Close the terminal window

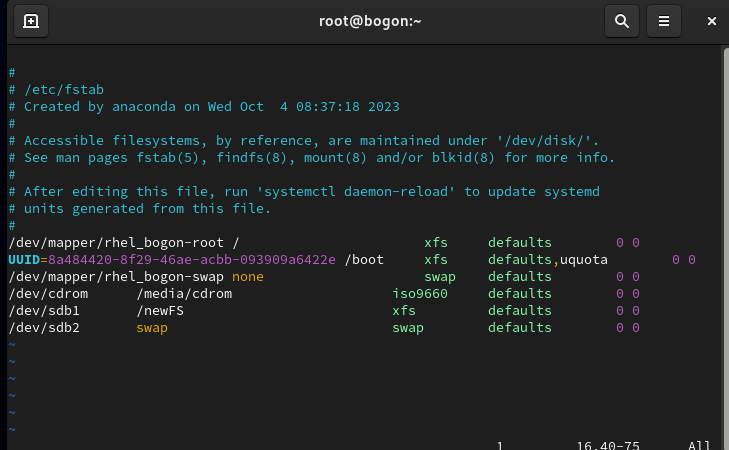pos(711,21)
